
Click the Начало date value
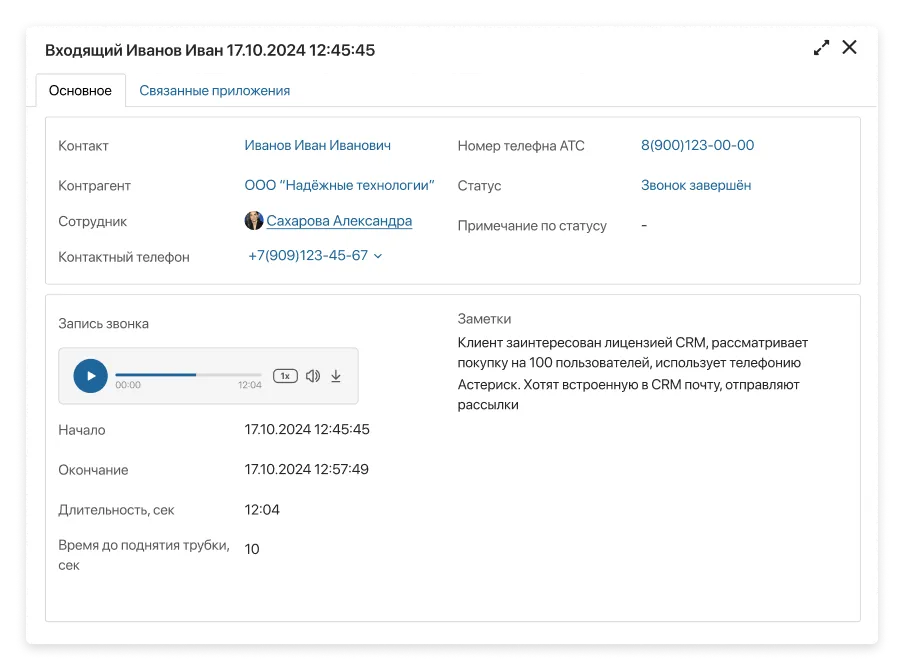click(x=307, y=429)
